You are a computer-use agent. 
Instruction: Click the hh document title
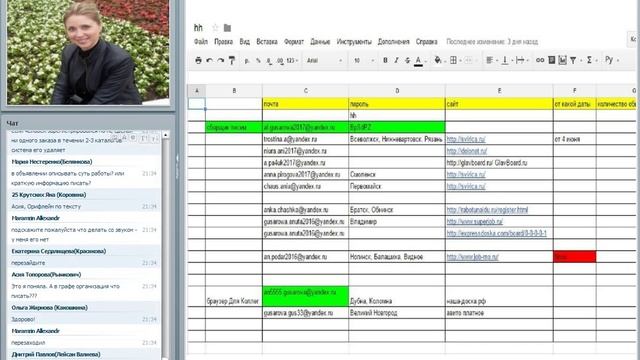198,28
